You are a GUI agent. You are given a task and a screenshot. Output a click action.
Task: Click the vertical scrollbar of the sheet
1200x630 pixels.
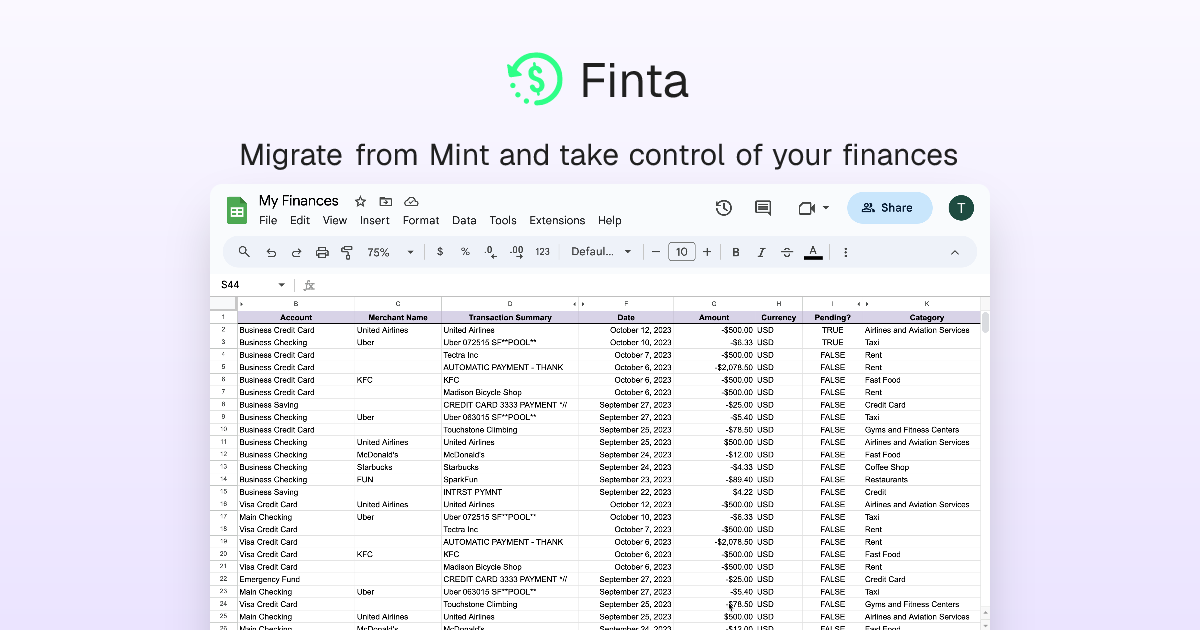coord(985,322)
